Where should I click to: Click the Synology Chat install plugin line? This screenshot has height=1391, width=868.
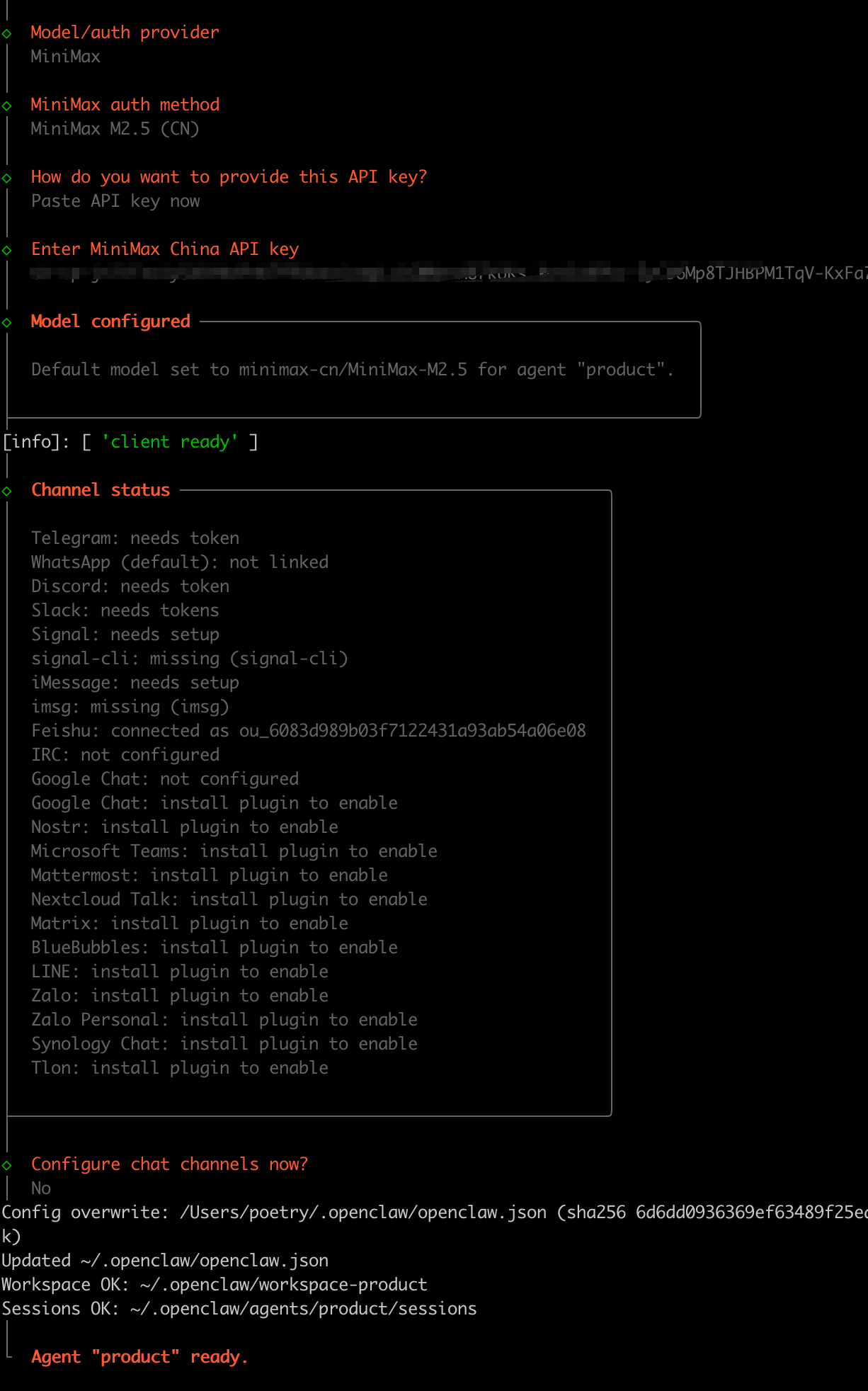coord(224,1044)
